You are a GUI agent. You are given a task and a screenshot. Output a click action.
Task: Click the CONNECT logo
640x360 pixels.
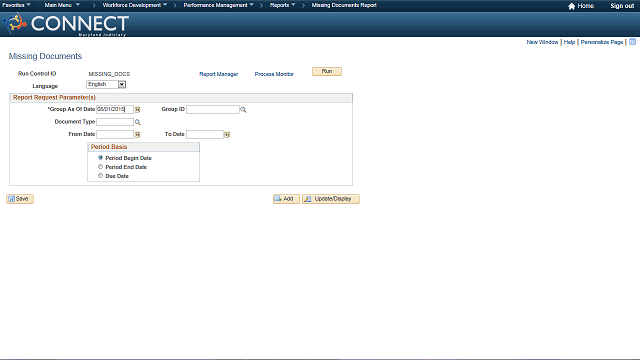(66, 24)
